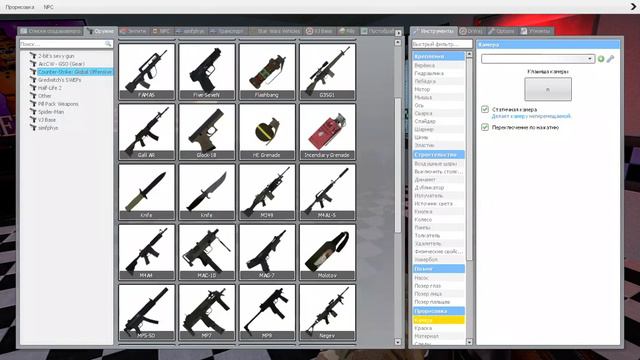Viewport: 640px width, 360px height.
Task: Toggle the Переключение по нажатию checkbox
Action: (x=485, y=127)
